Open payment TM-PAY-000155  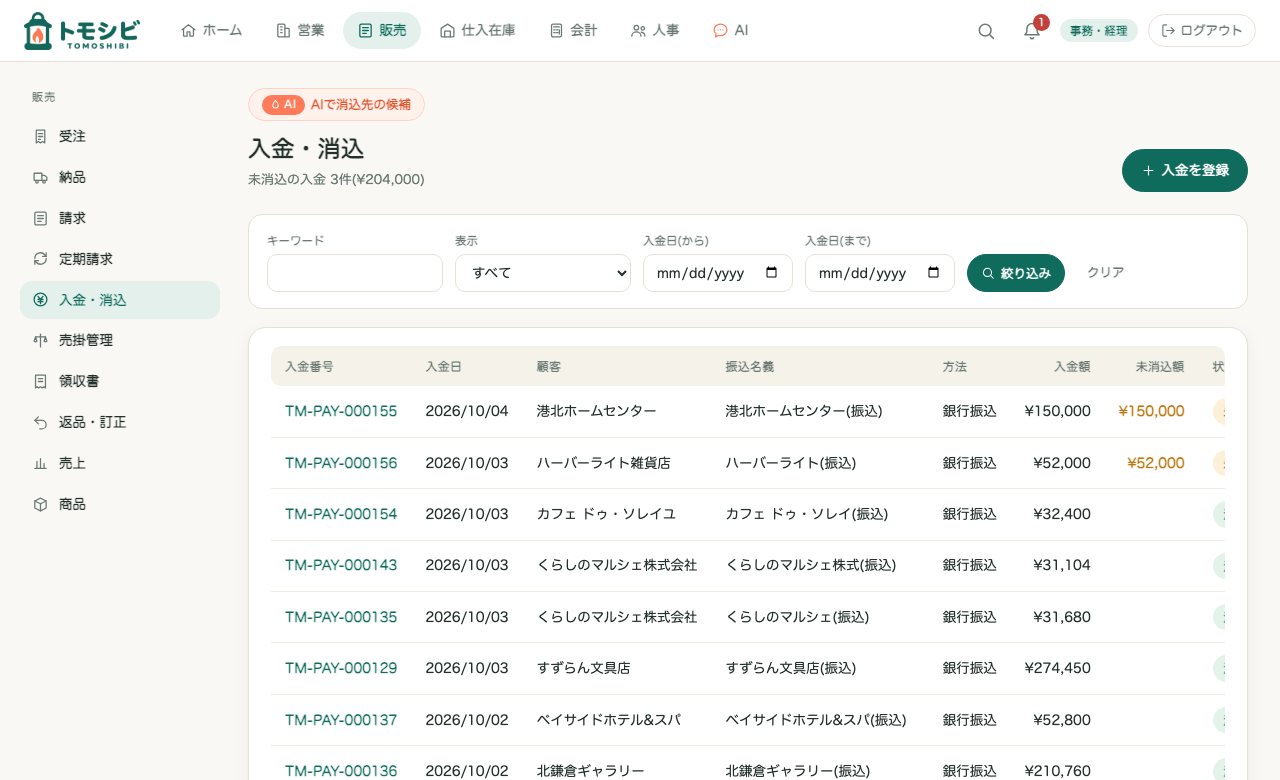click(x=341, y=411)
